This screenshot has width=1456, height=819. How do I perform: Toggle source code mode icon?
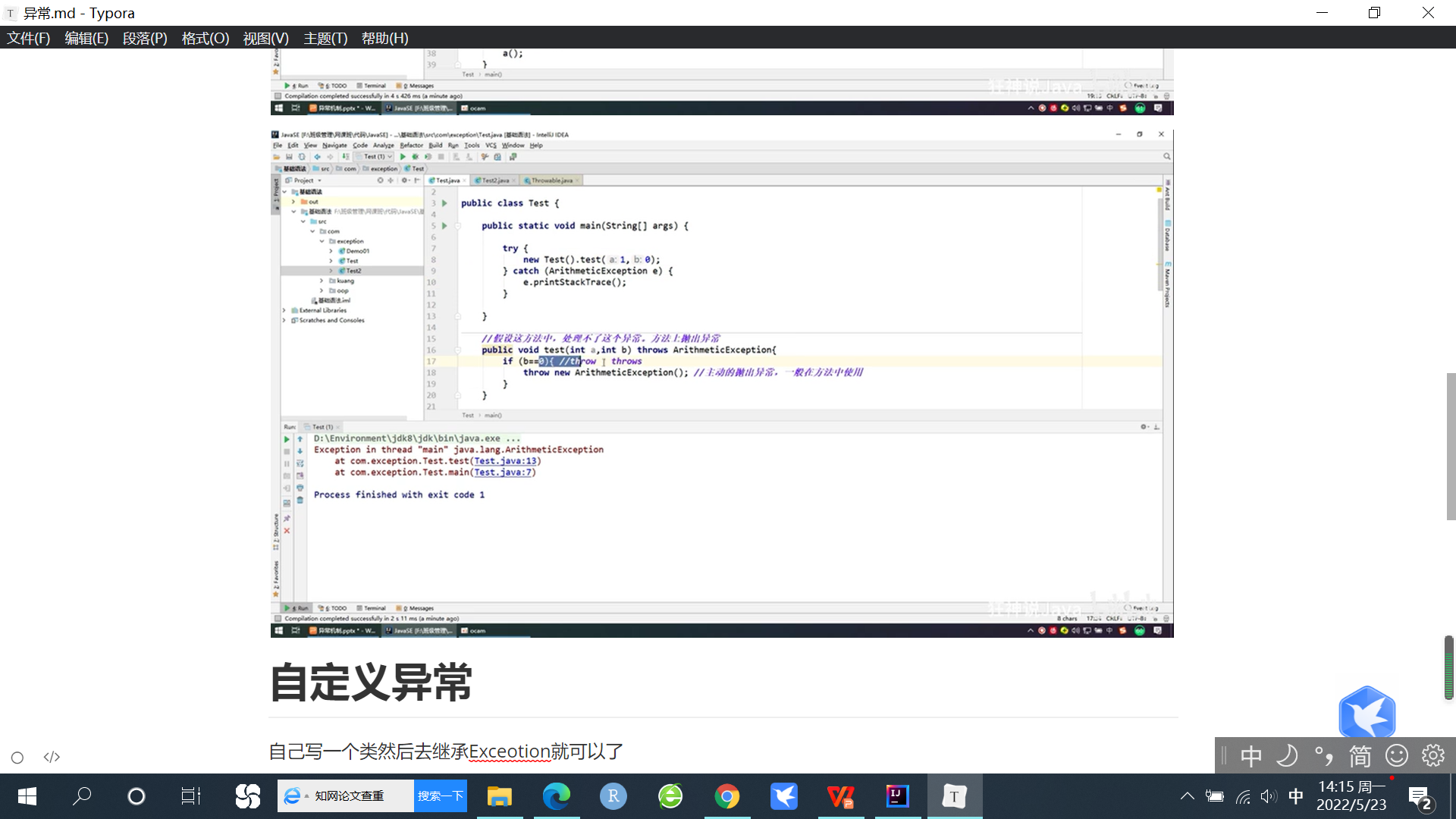click(52, 757)
